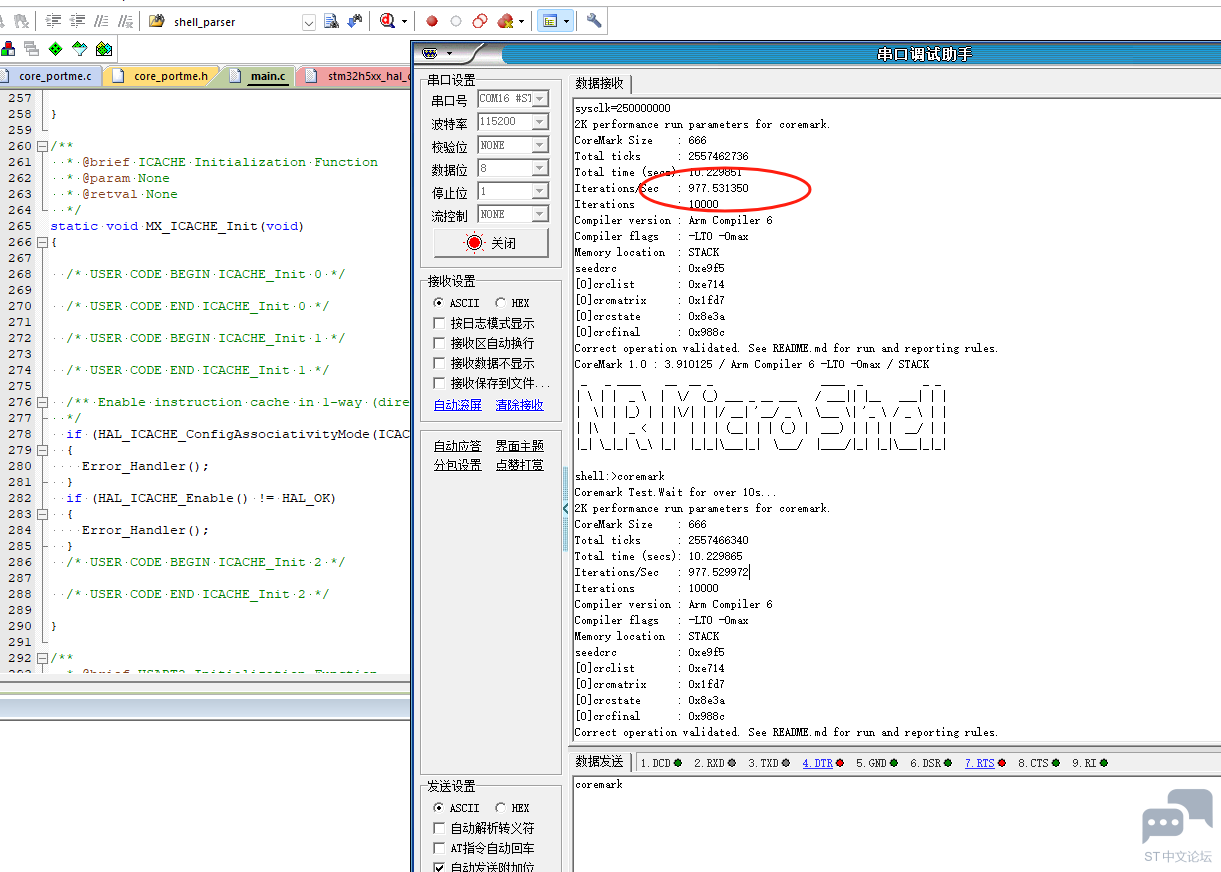Image resolution: width=1221 pixels, height=872 pixels.
Task: Enable 按日志模式显示 checkbox
Action: pos(439,323)
